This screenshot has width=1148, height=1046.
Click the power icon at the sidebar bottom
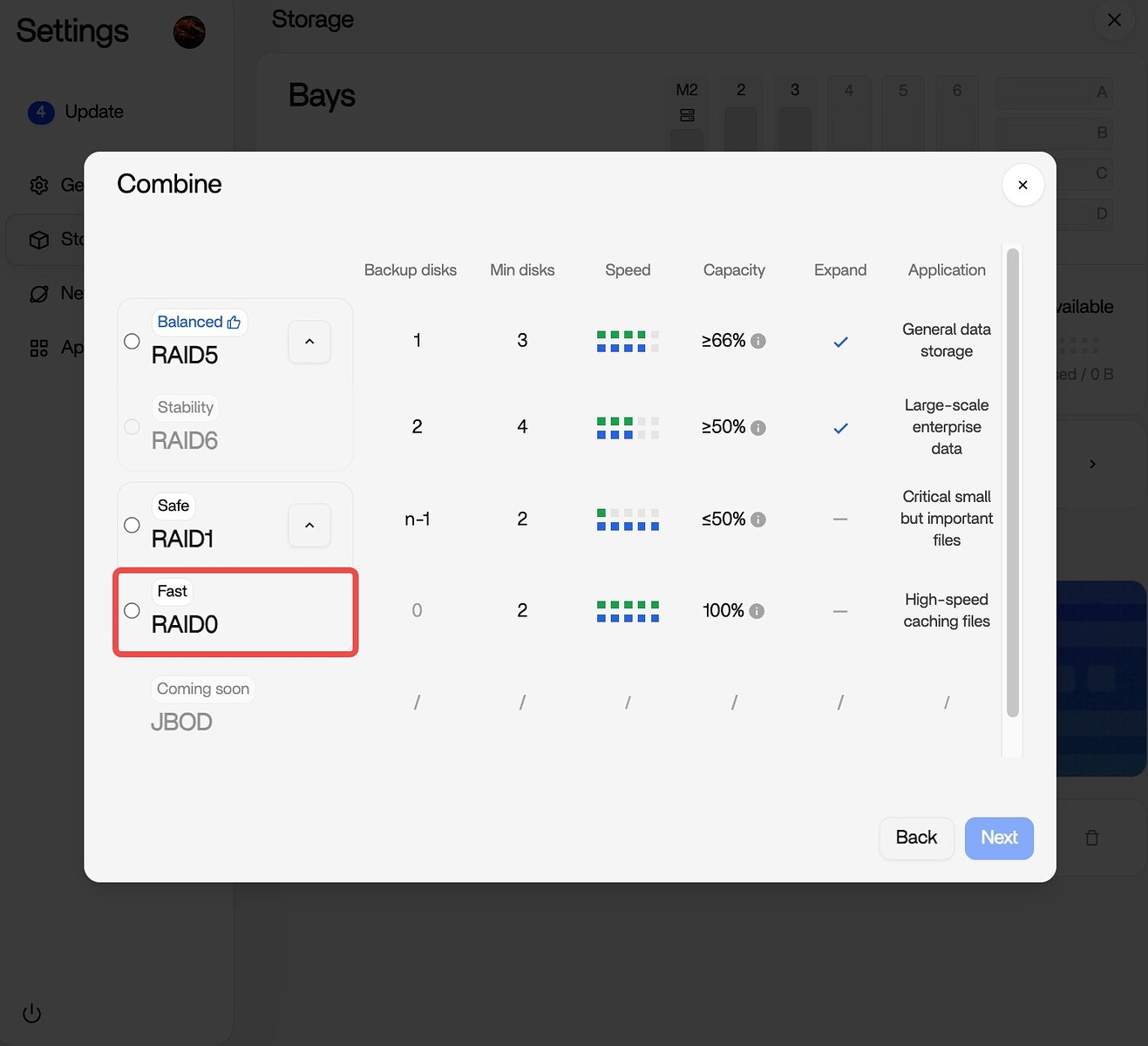point(31,1013)
